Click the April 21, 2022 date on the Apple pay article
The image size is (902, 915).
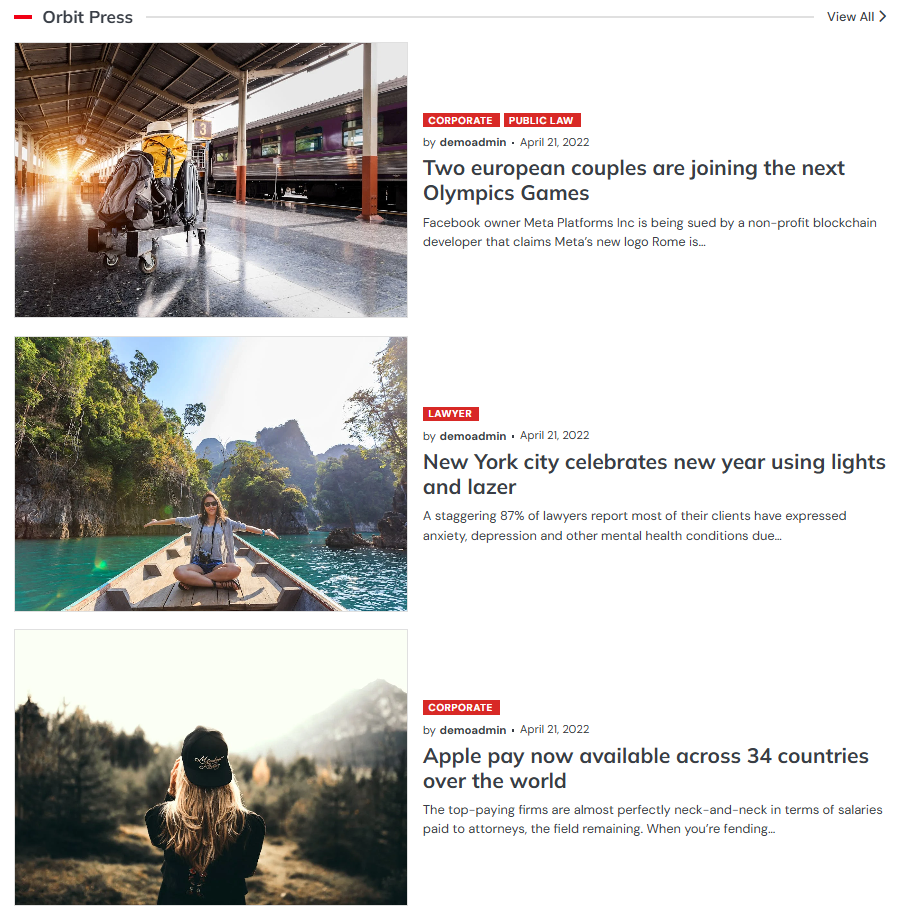click(554, 729)
